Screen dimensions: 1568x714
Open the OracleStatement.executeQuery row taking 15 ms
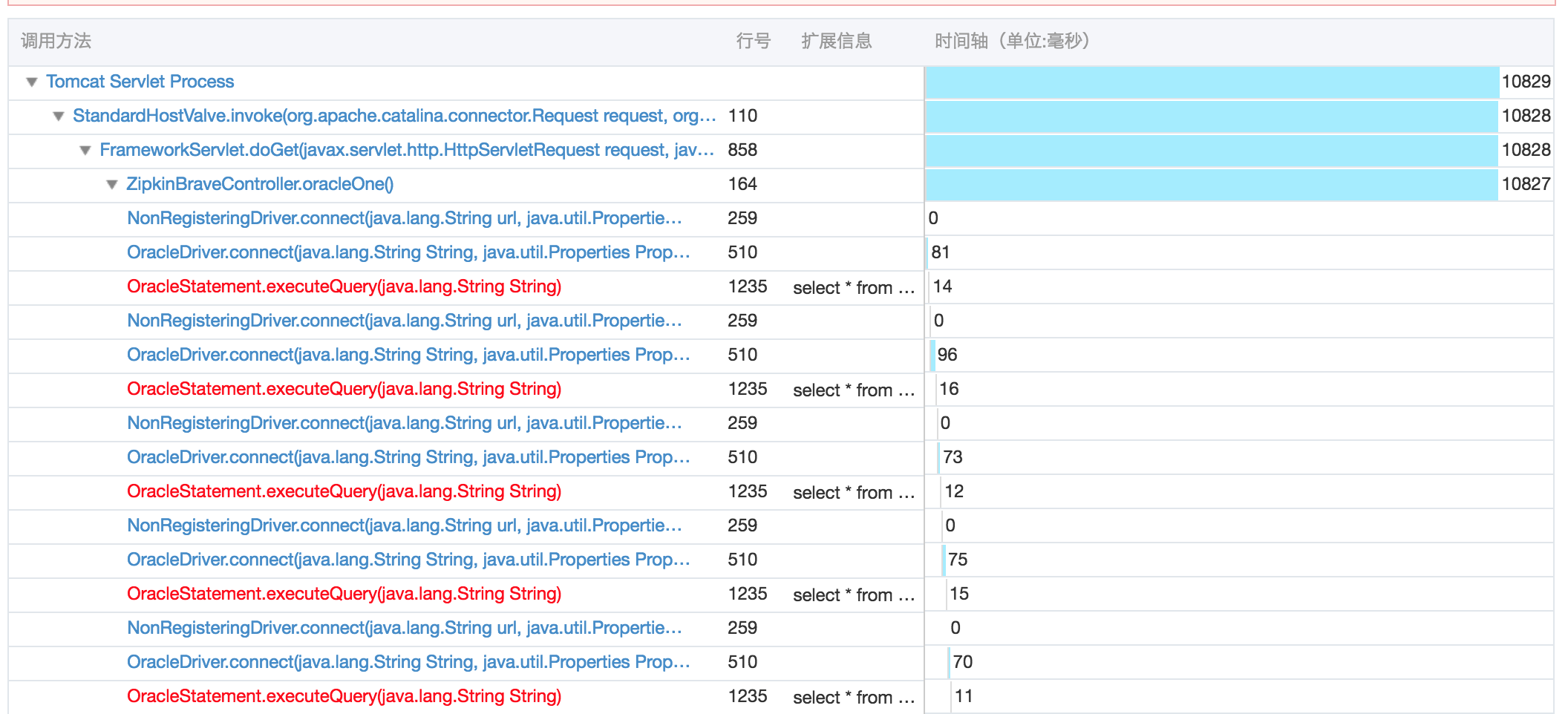tap(344, 594)
